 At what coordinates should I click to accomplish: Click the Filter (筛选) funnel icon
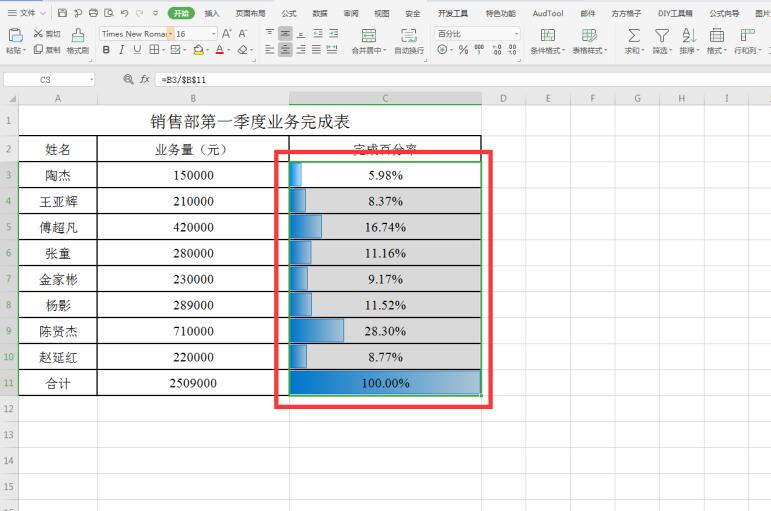point(661,35)
